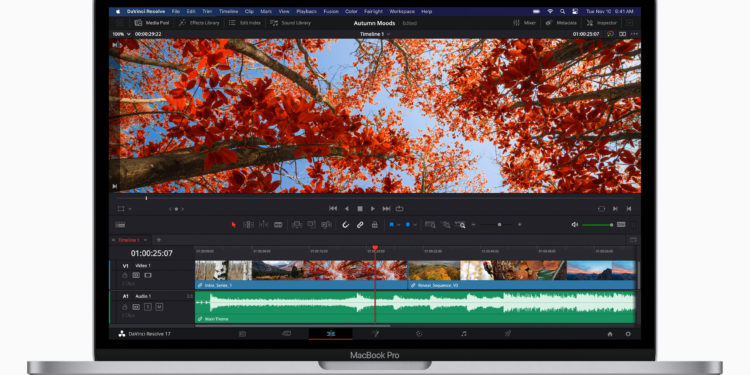Adjust the green volume slider

pyautogui.click(x=597, y=225)
